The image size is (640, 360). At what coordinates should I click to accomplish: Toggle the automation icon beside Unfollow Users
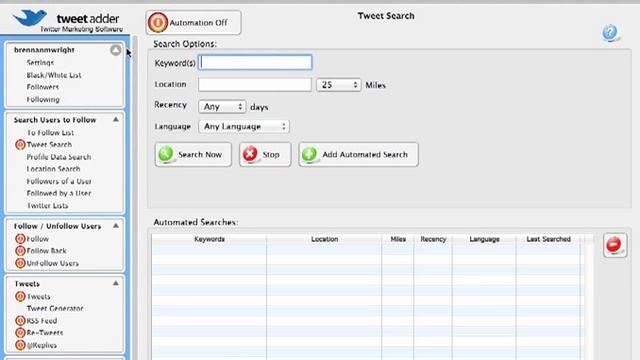(x=20, y=263)
